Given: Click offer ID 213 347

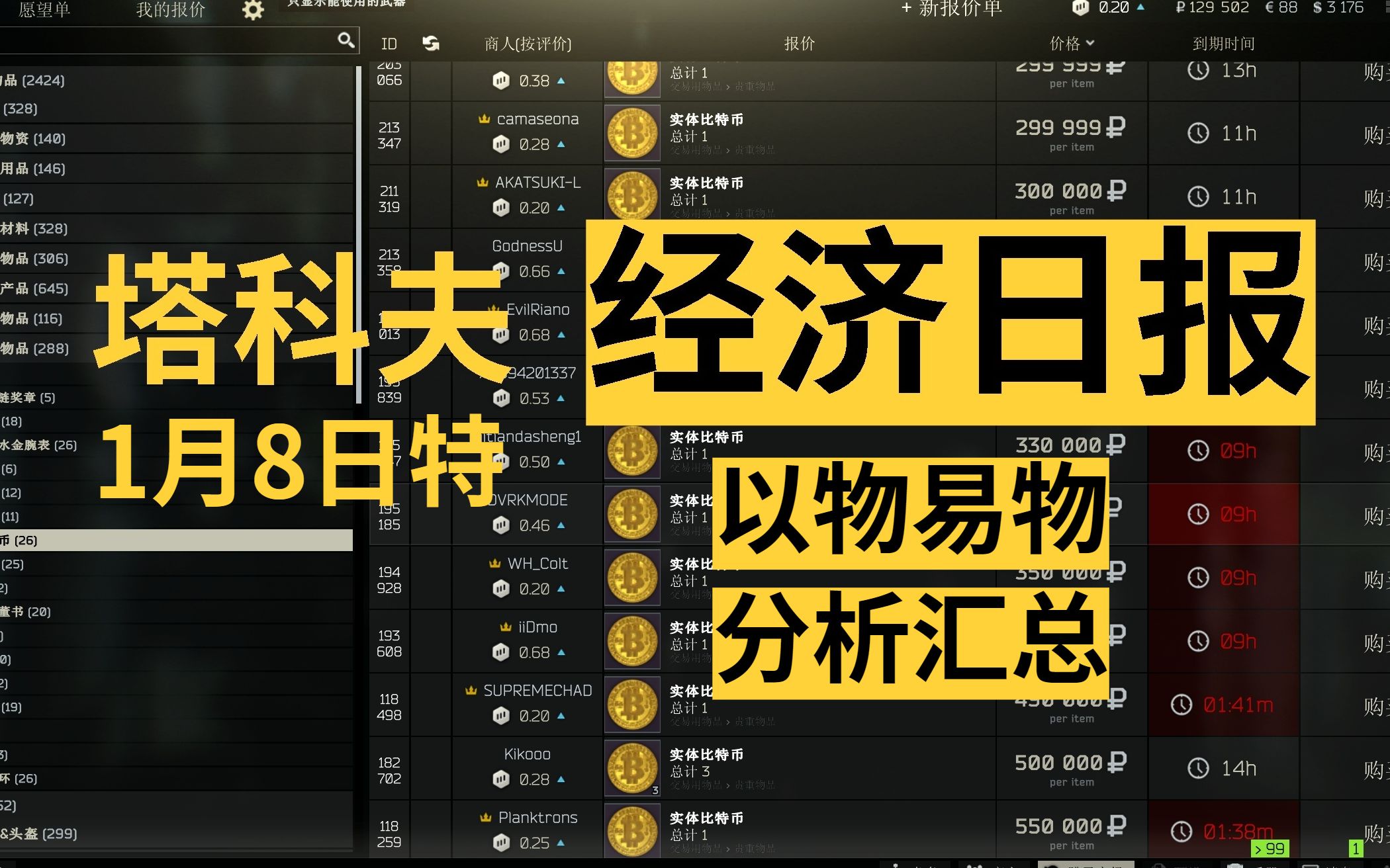Looking at the screenshot, I should click(389, 135).
